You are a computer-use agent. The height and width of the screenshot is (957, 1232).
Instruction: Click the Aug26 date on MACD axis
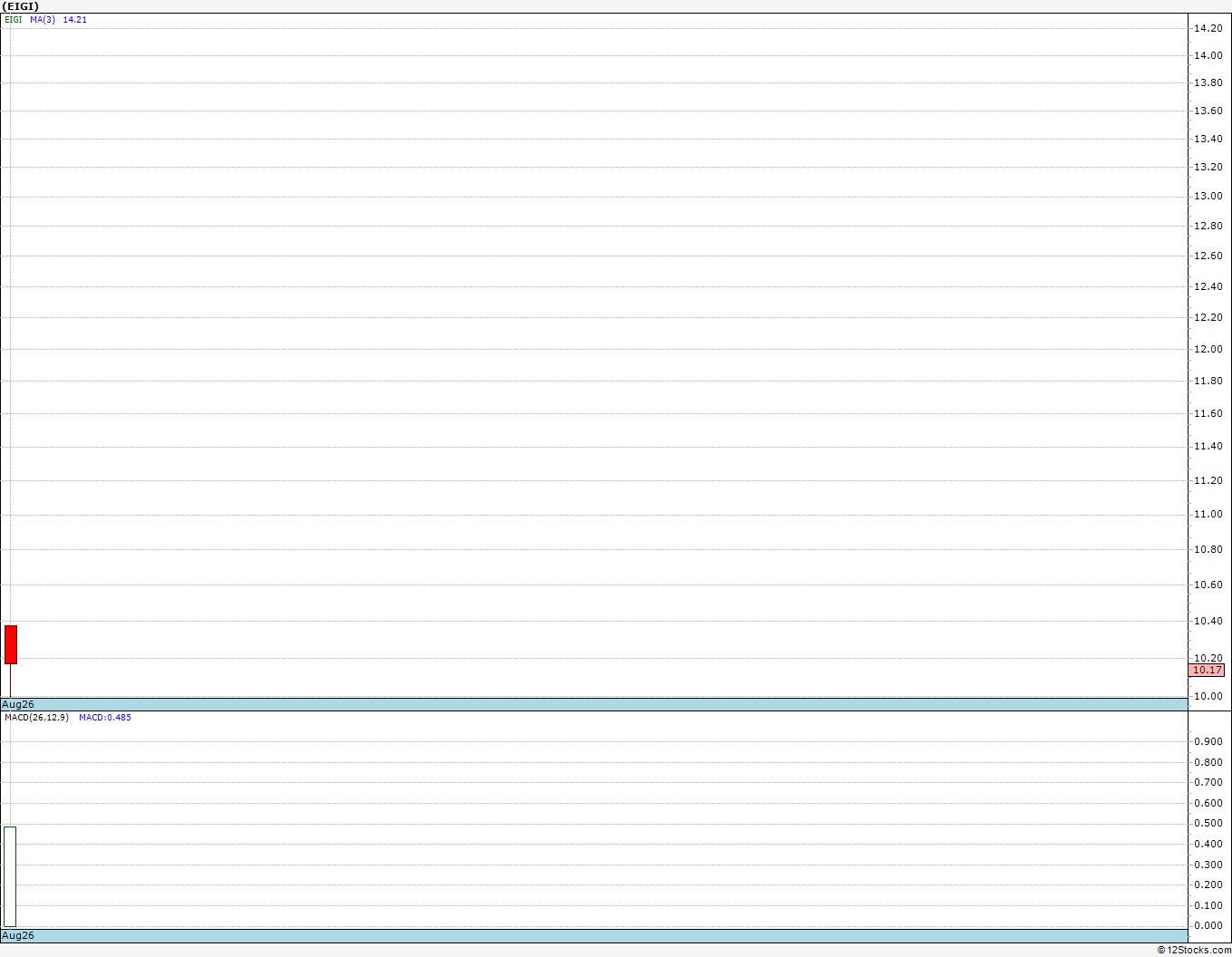(x=18, y=935)
